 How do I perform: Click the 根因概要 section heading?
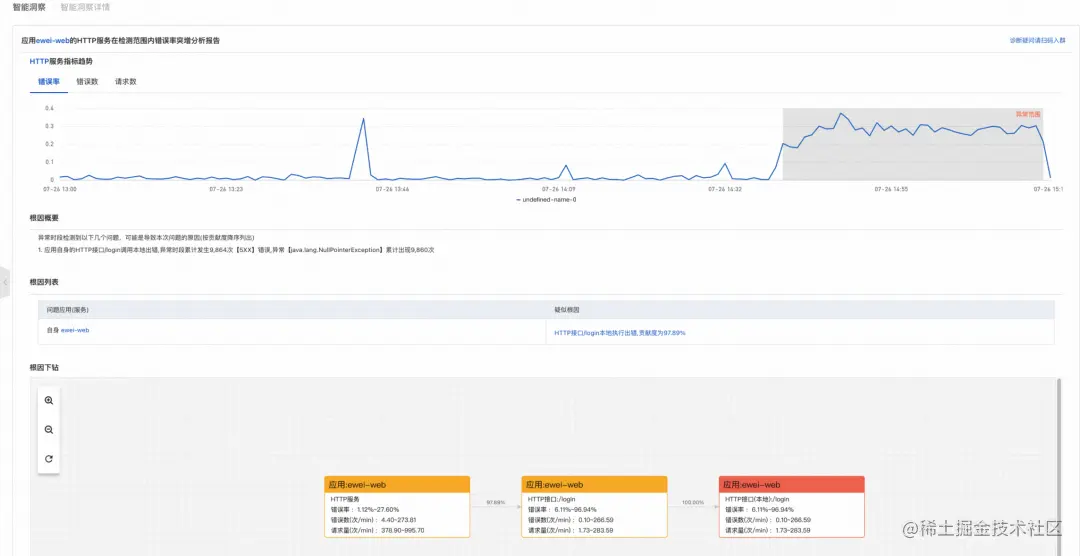pos(44,218)
